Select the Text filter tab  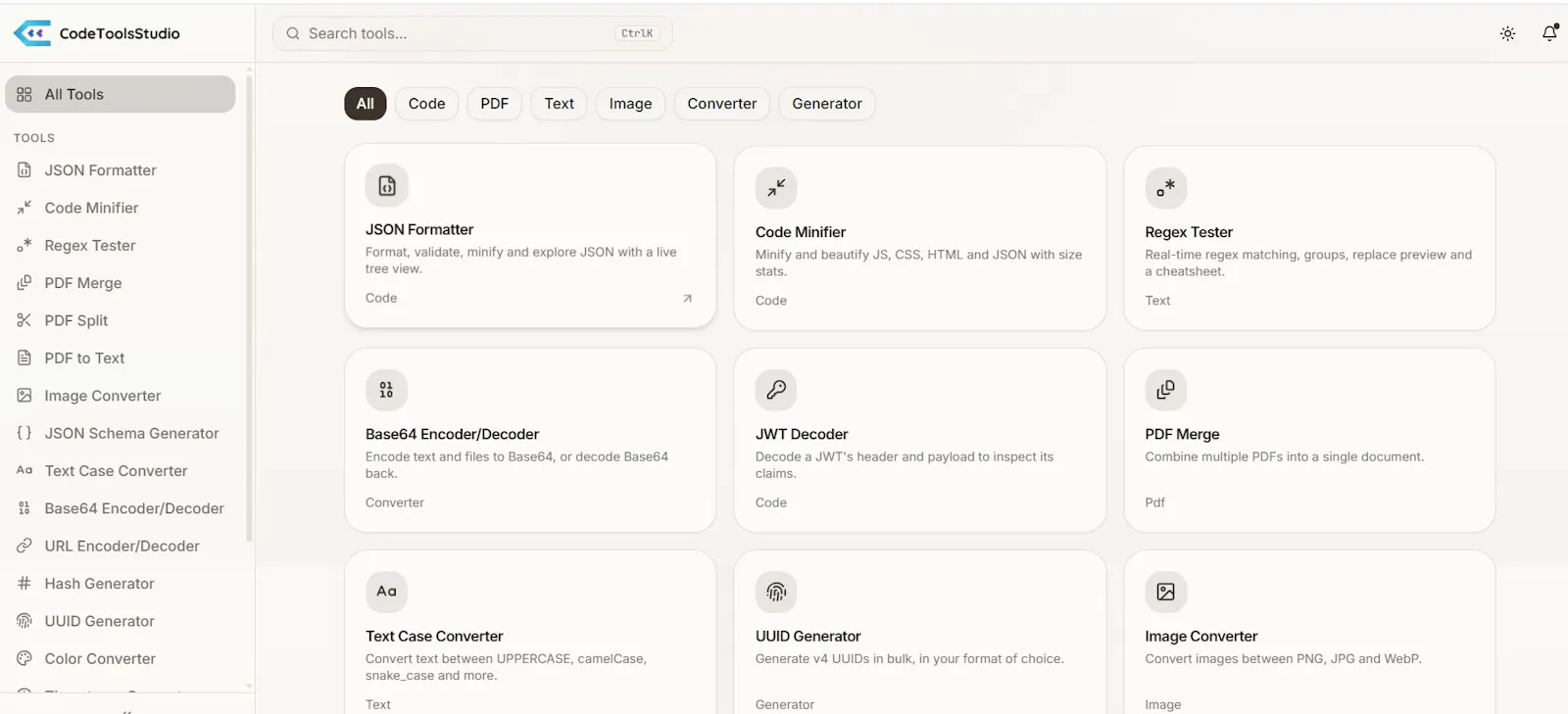pyautogui.click(x=560, y=104)
